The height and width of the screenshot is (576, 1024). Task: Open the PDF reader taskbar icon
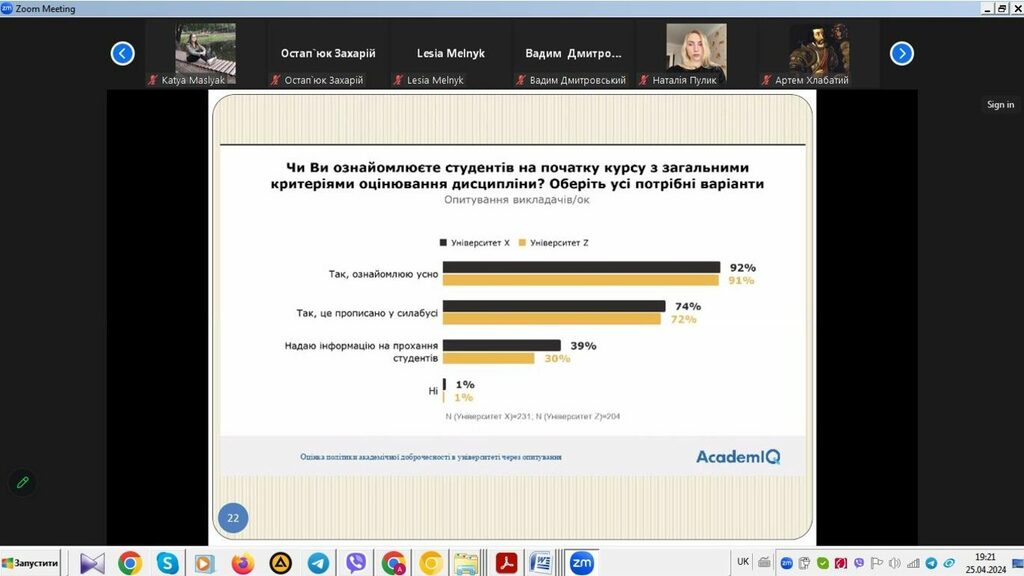[506, 563]
